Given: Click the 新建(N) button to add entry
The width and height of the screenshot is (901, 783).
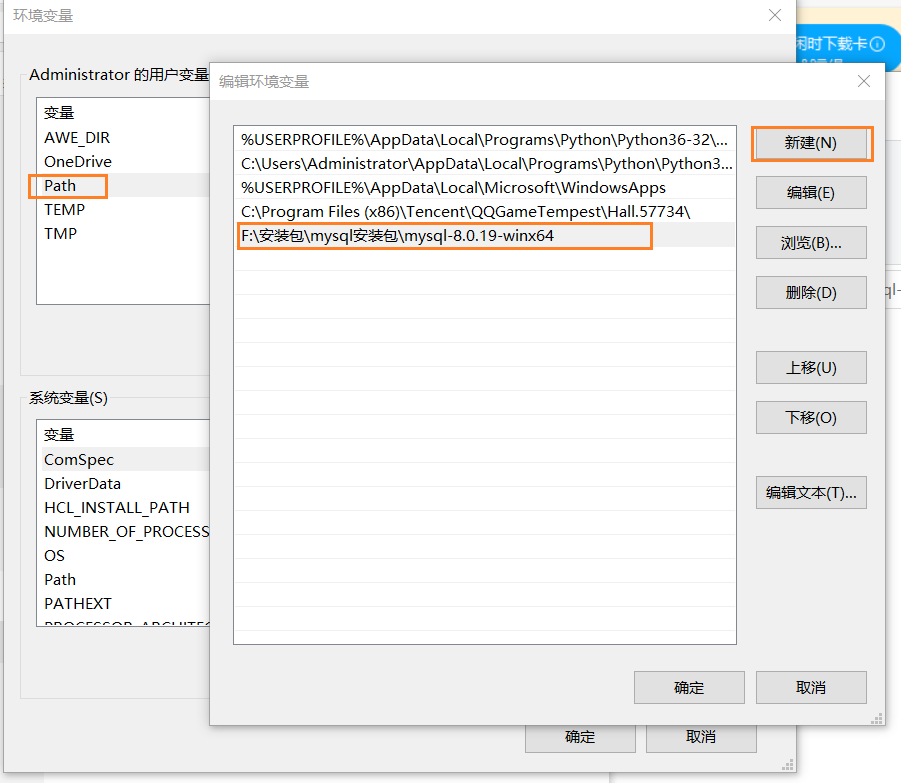Looking at the screenshot, I should click(x=810, y=143).
